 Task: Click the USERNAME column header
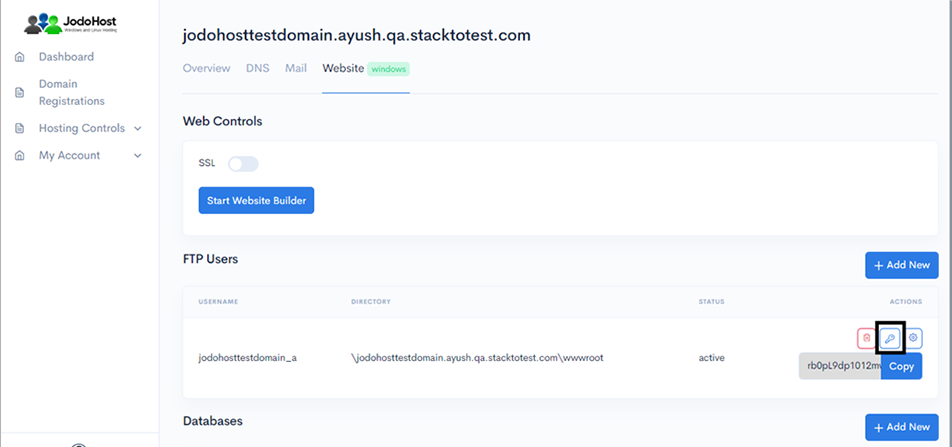(218, 302)
